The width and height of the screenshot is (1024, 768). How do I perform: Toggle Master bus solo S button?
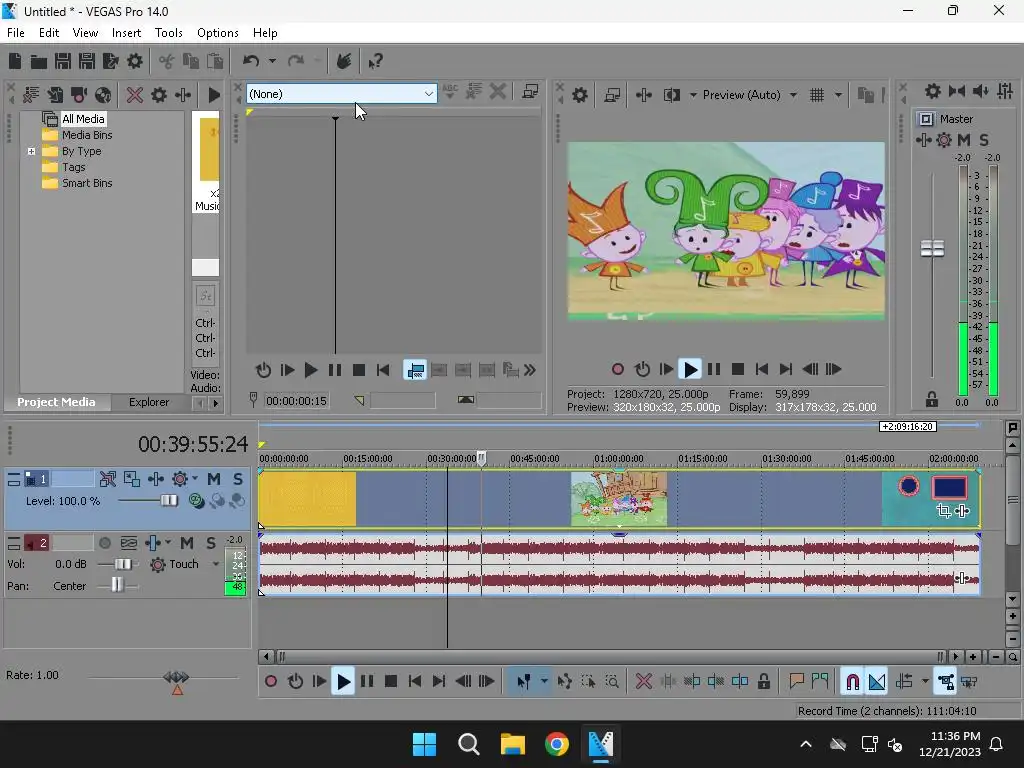pyautogui.click(x=984, y=140)
